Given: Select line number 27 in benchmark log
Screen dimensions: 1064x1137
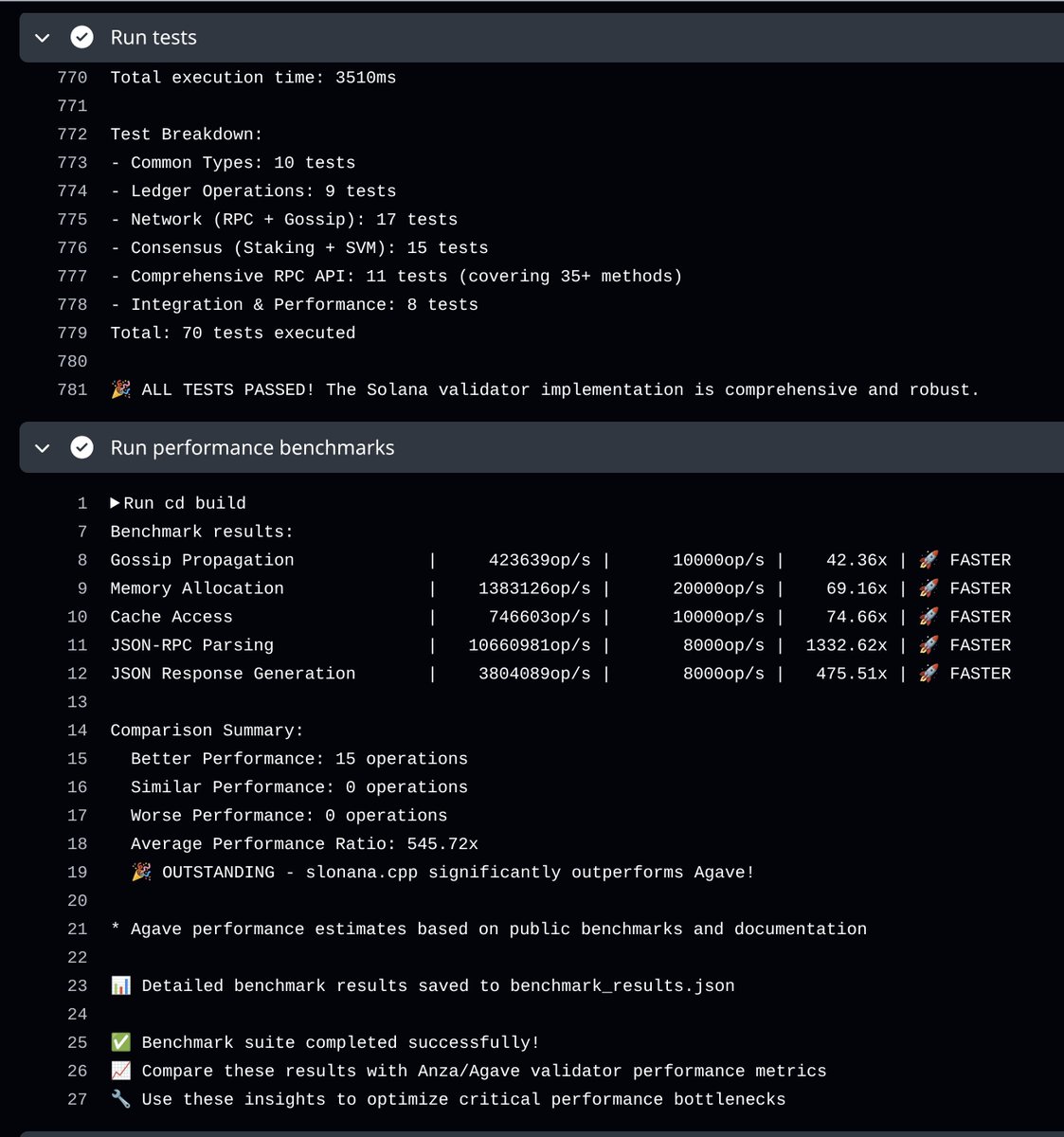Looking at the screenshot, I should click(78, 1100).
